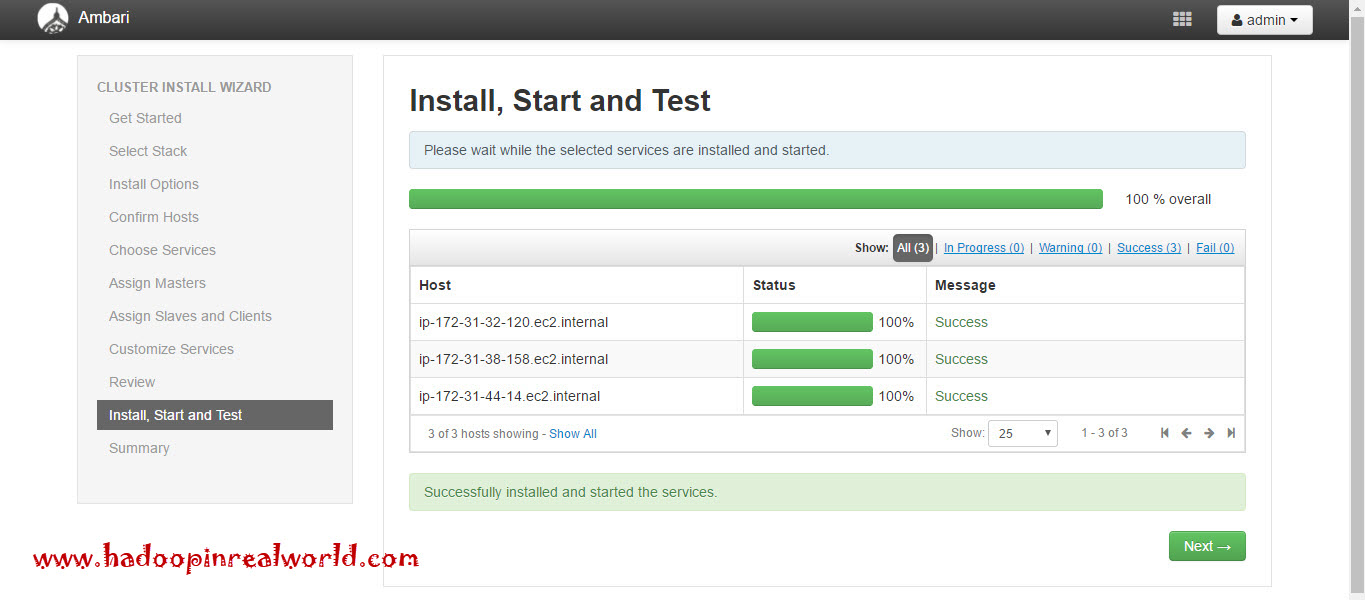Click the admin user icon
This screenshot has width=1365, height=600.
(1239, 19)
